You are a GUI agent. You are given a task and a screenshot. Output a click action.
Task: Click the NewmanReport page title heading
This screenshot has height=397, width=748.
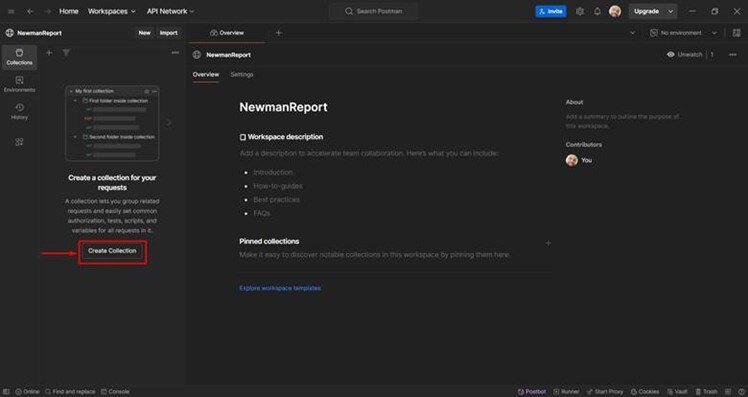coord(283,107)
